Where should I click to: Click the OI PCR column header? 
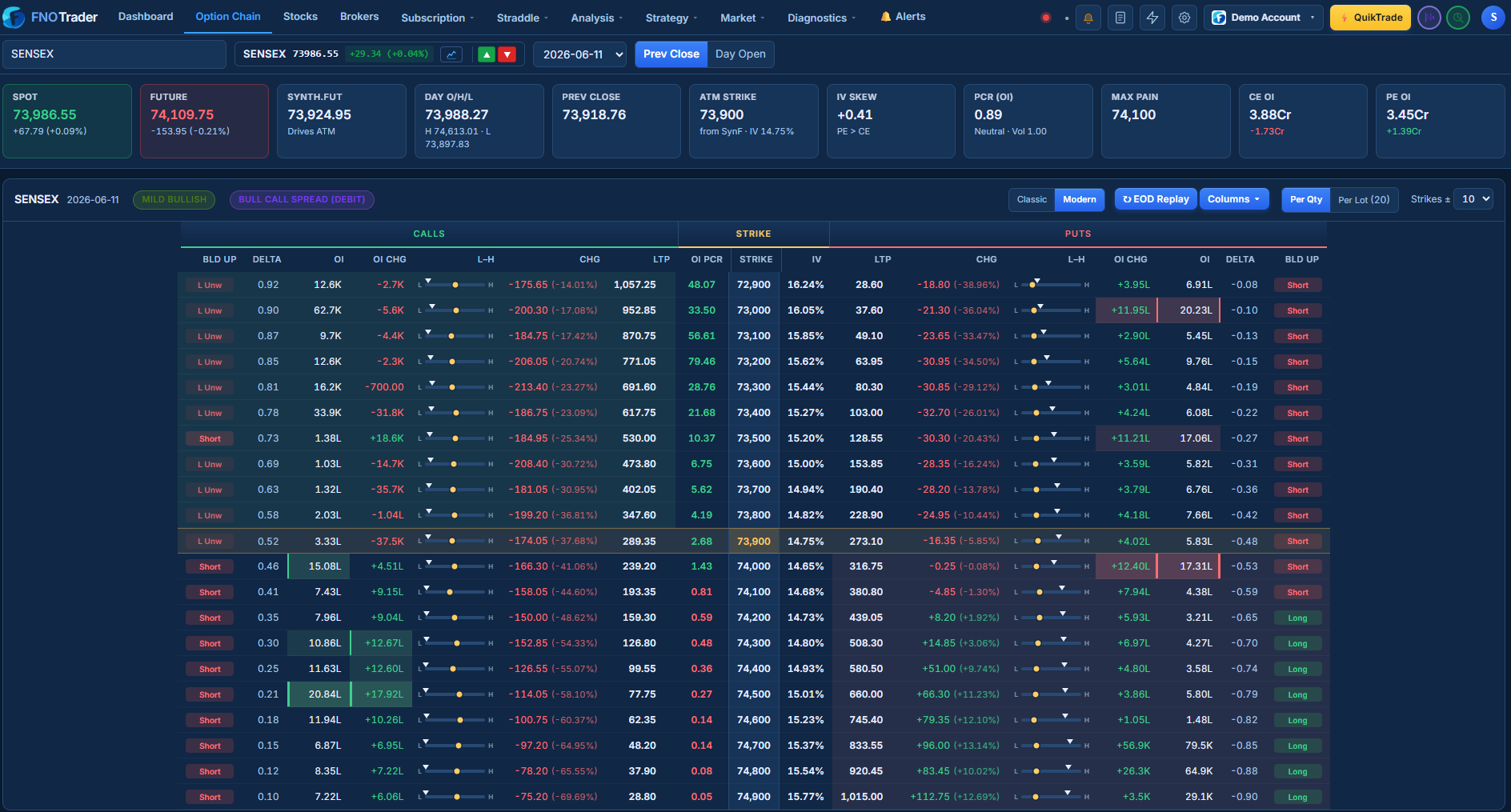click(707, 259)
